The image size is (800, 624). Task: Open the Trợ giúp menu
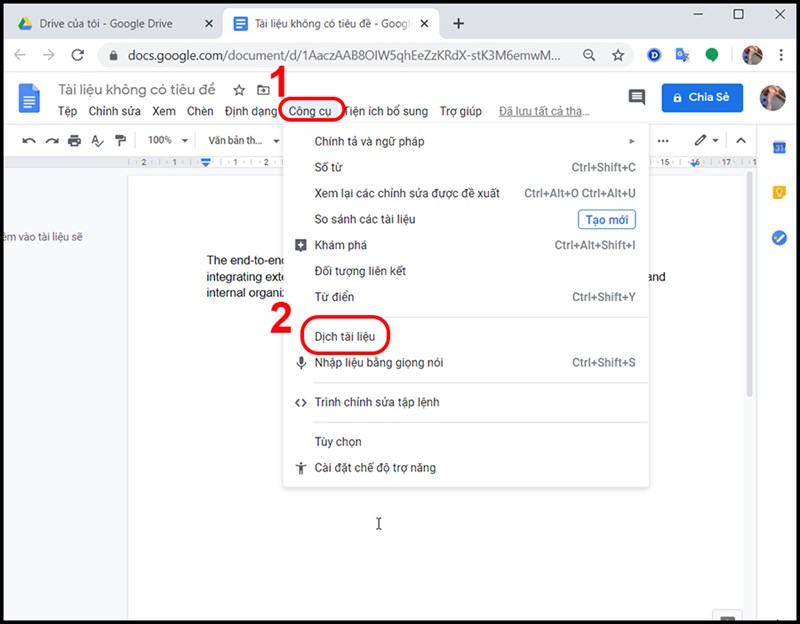461,111
